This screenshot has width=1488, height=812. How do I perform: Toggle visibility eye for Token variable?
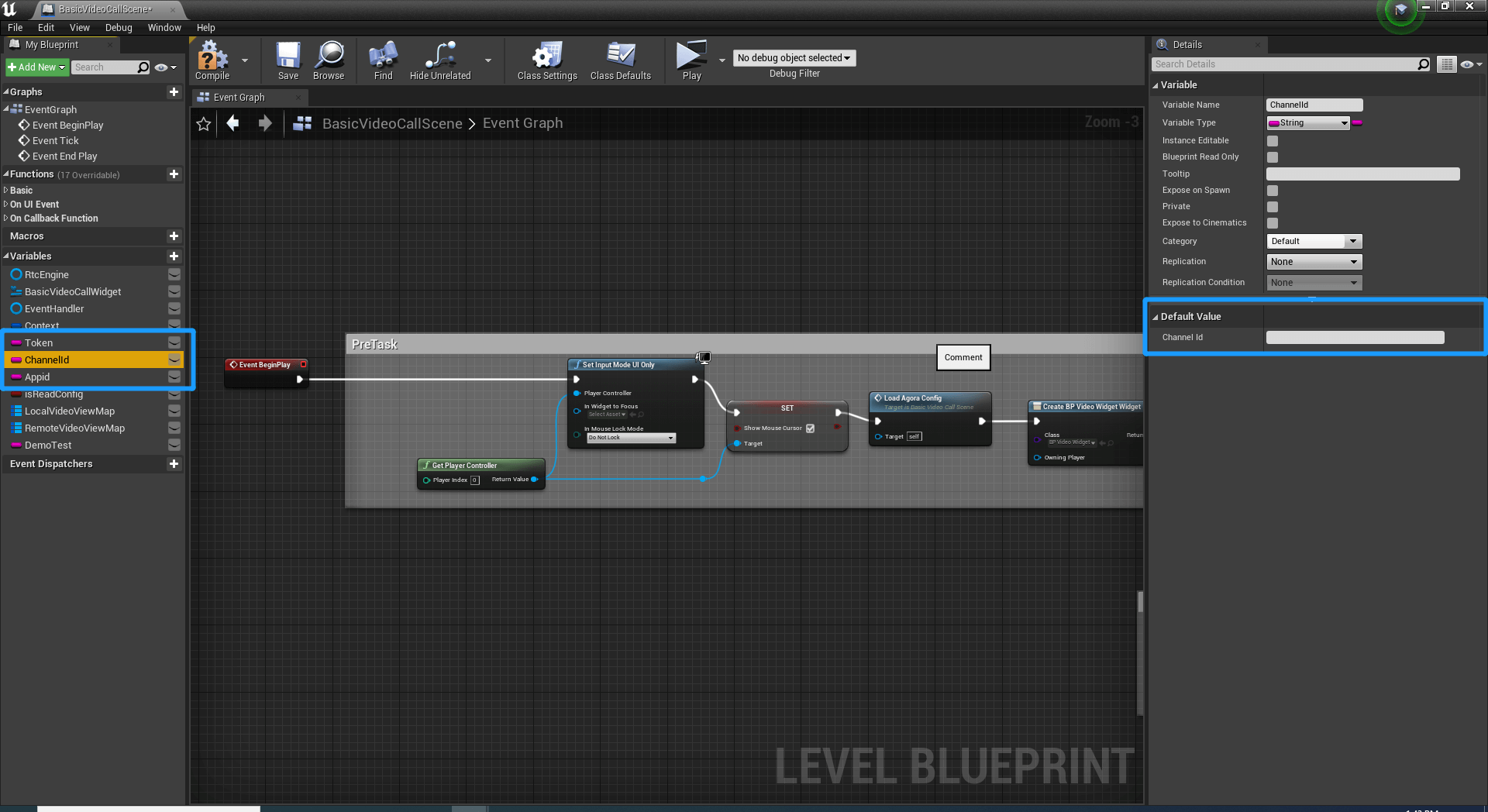point(174,342)
